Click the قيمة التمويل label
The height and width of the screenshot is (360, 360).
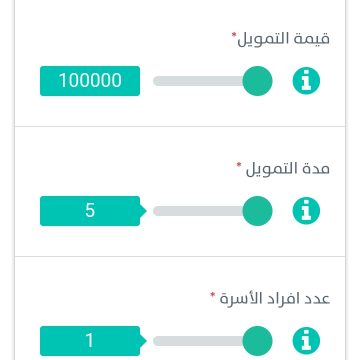[283, 39]
